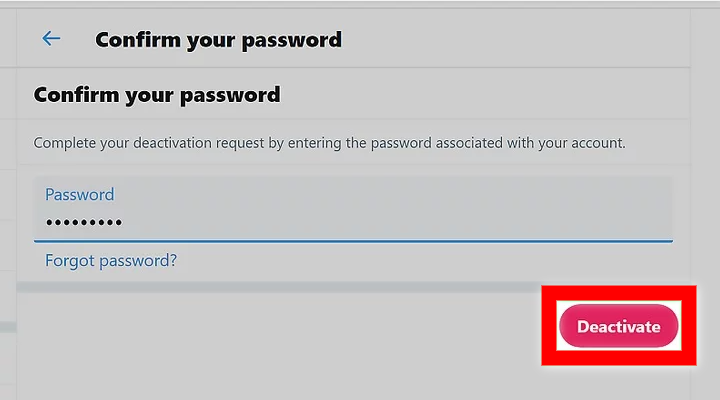Click the narrow left sidebar strip

[x=8, y=204]
